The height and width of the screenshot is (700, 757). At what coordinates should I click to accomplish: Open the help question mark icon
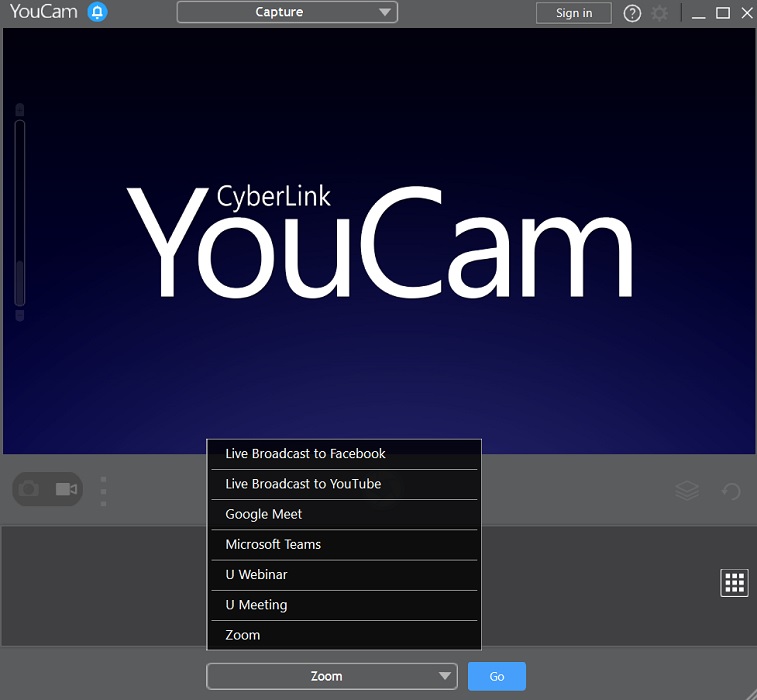click(632, 14)
